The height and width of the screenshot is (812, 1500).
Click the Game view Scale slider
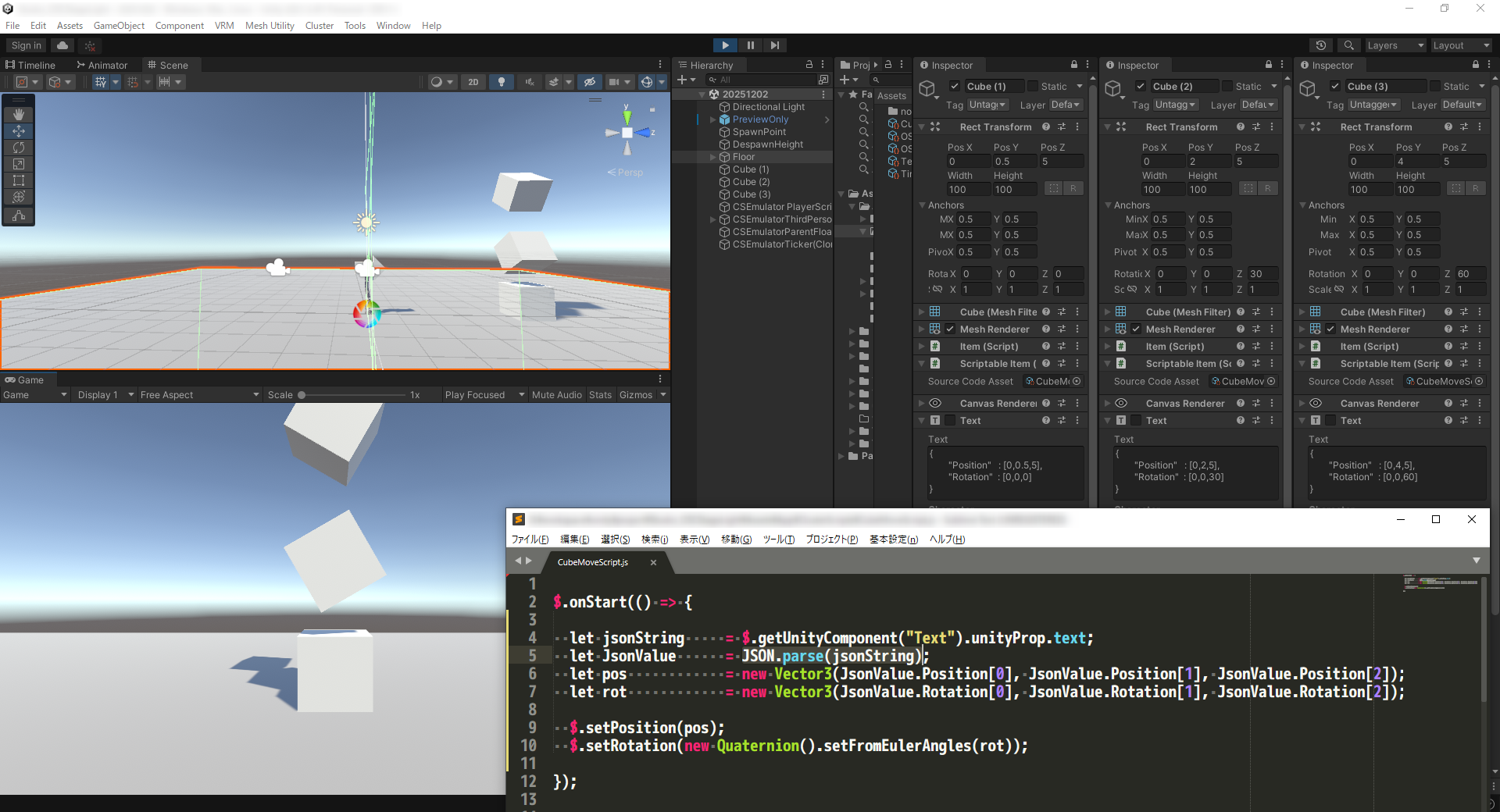point(352,395)
